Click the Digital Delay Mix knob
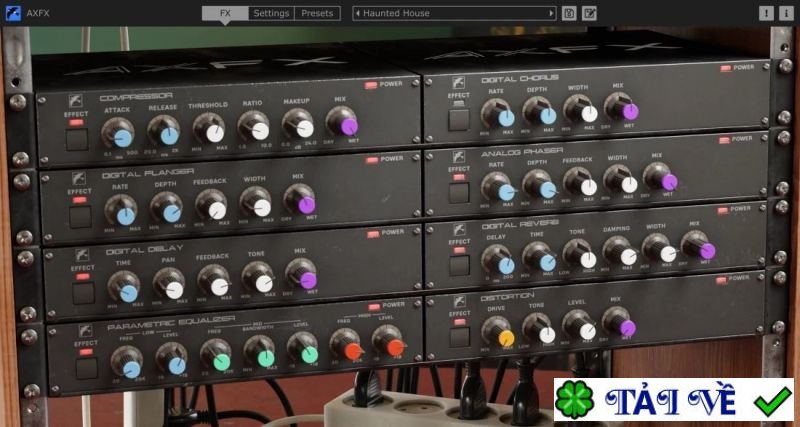The width and height of the screenshot is (800, 427). pos(302,275)
